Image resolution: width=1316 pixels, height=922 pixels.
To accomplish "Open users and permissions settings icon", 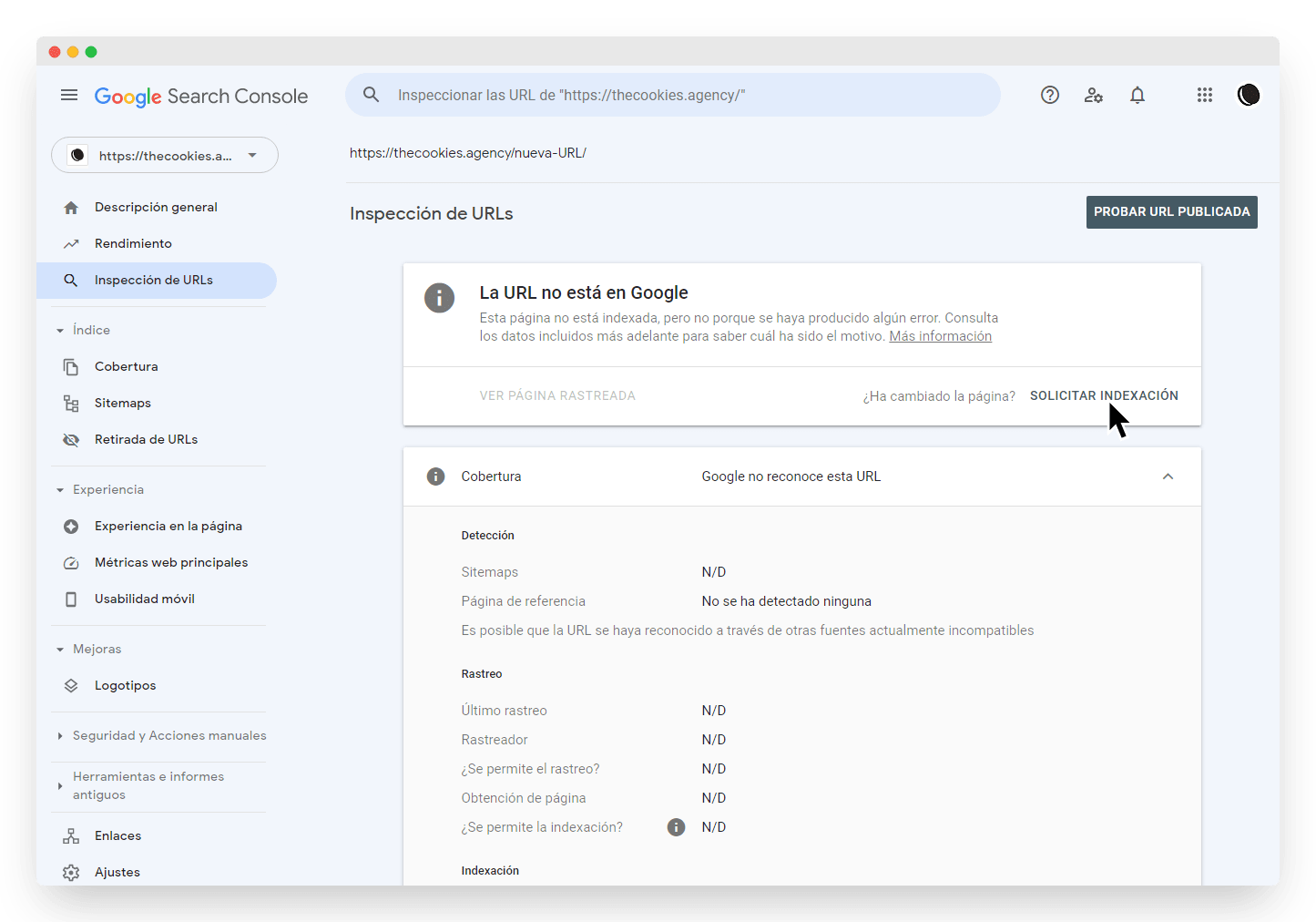I will coord(1094,95).
